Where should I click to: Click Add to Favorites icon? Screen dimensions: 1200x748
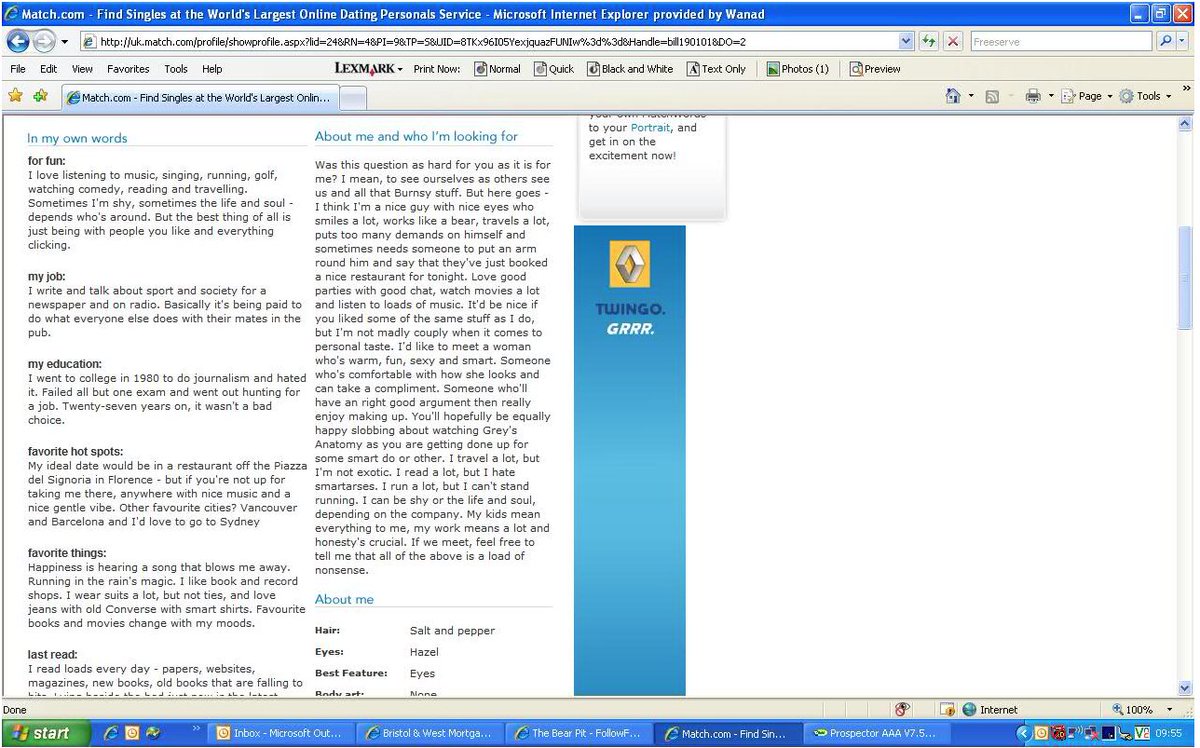tap(40, 96)
